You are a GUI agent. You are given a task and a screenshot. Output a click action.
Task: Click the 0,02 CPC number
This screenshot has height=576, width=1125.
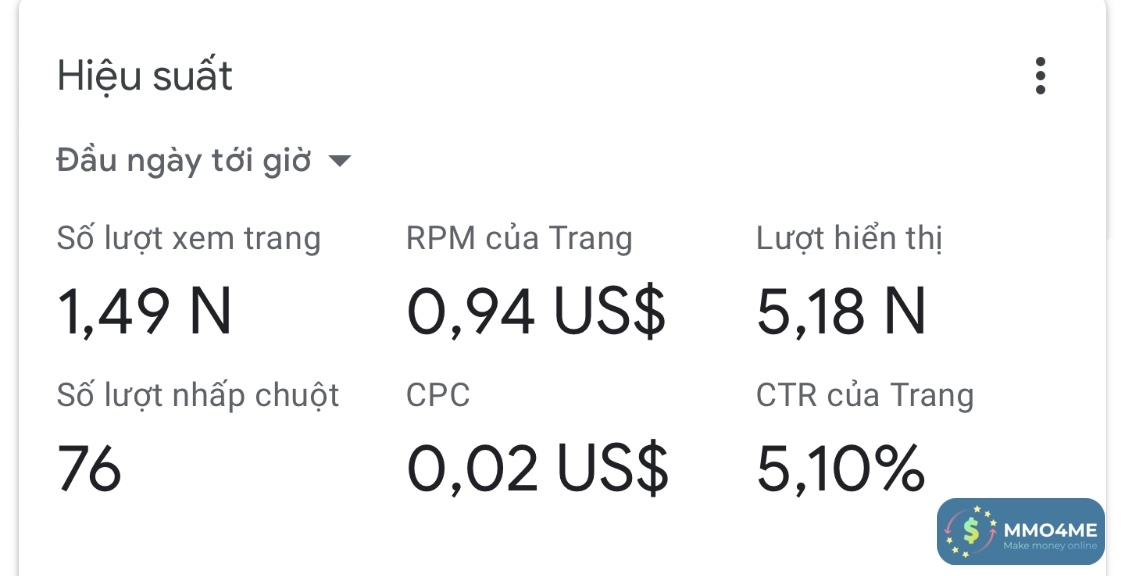(x=472, y=468)
